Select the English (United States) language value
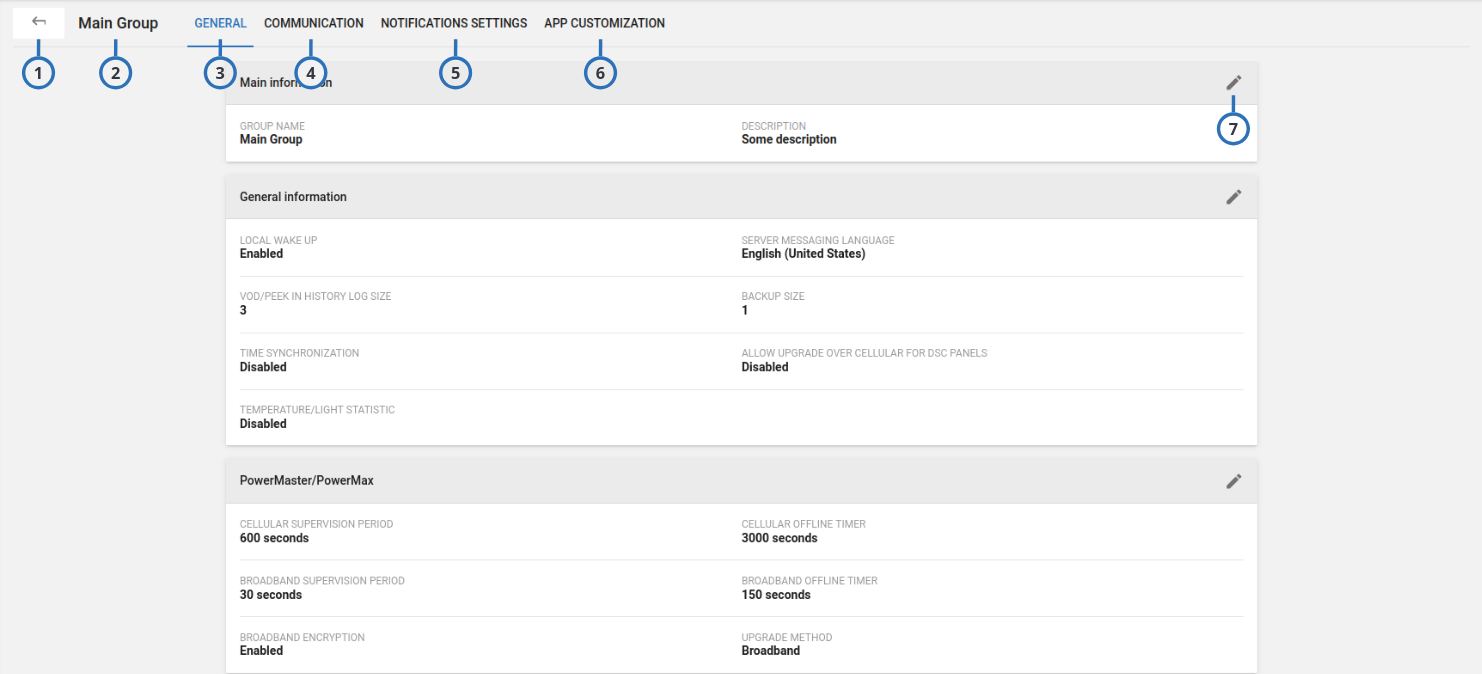The image size is (1482, 674). pos(803,254)
